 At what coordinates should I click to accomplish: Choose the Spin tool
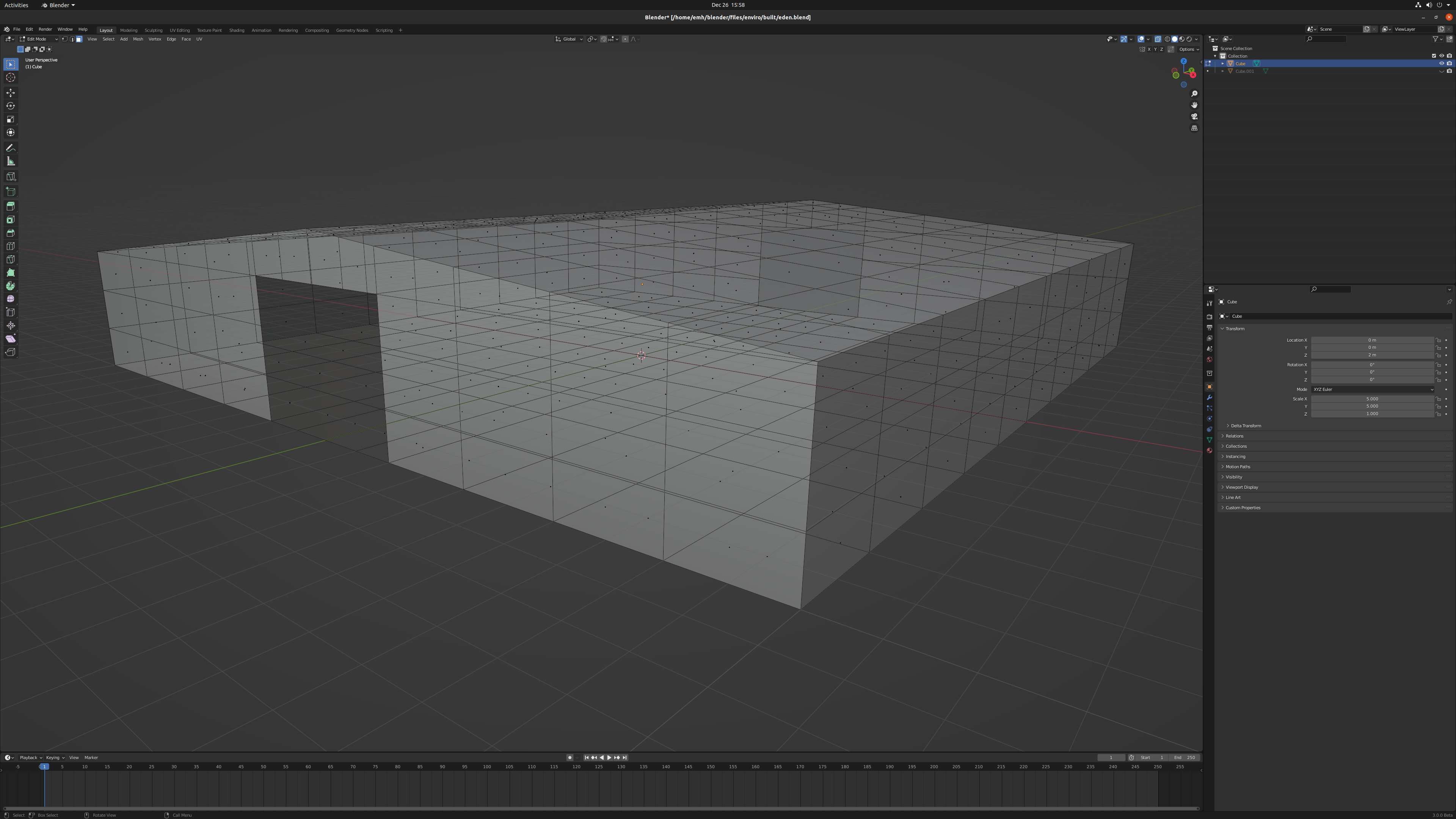11,286
